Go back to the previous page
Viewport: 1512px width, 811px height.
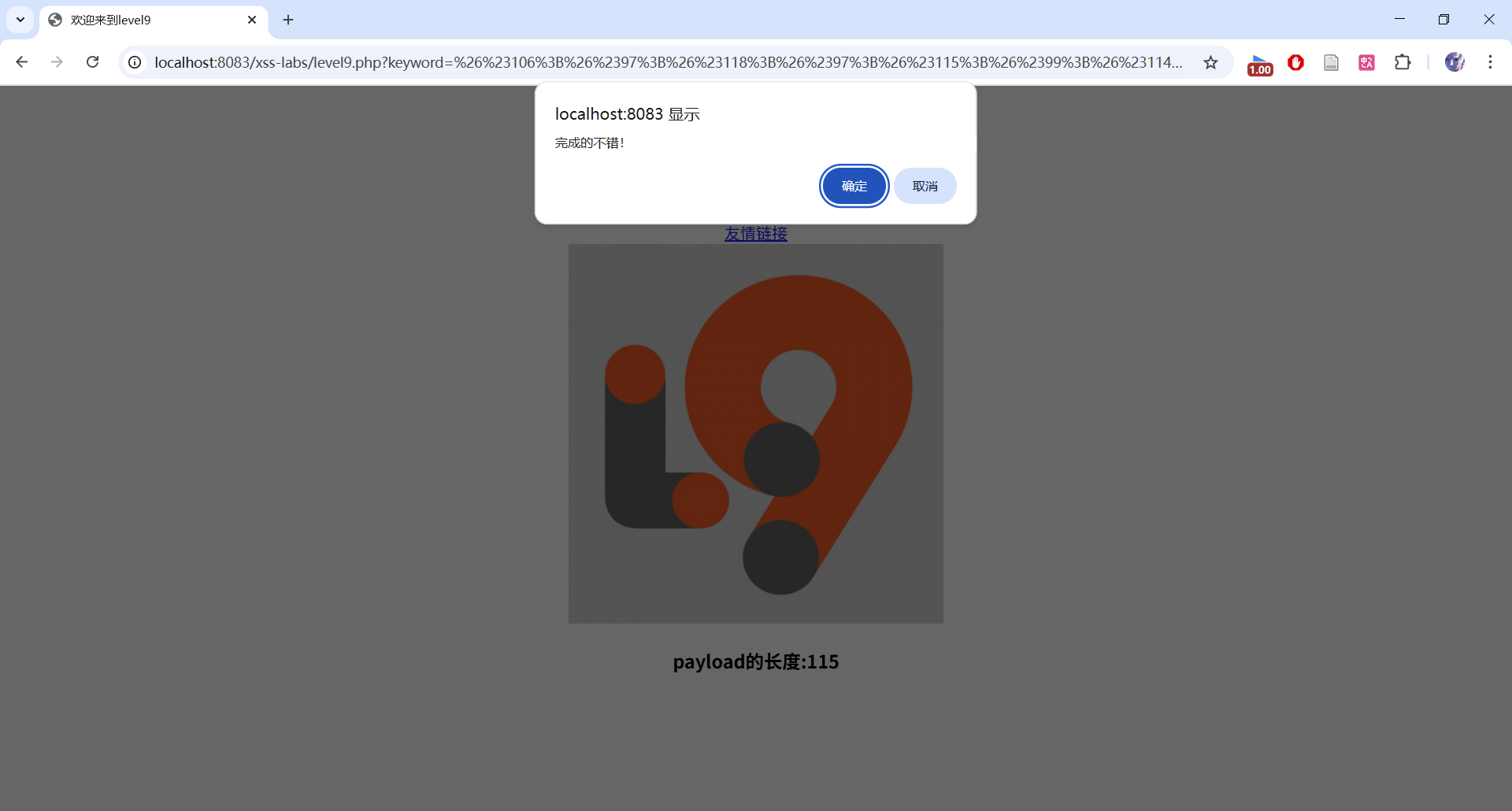coord(22,62)
